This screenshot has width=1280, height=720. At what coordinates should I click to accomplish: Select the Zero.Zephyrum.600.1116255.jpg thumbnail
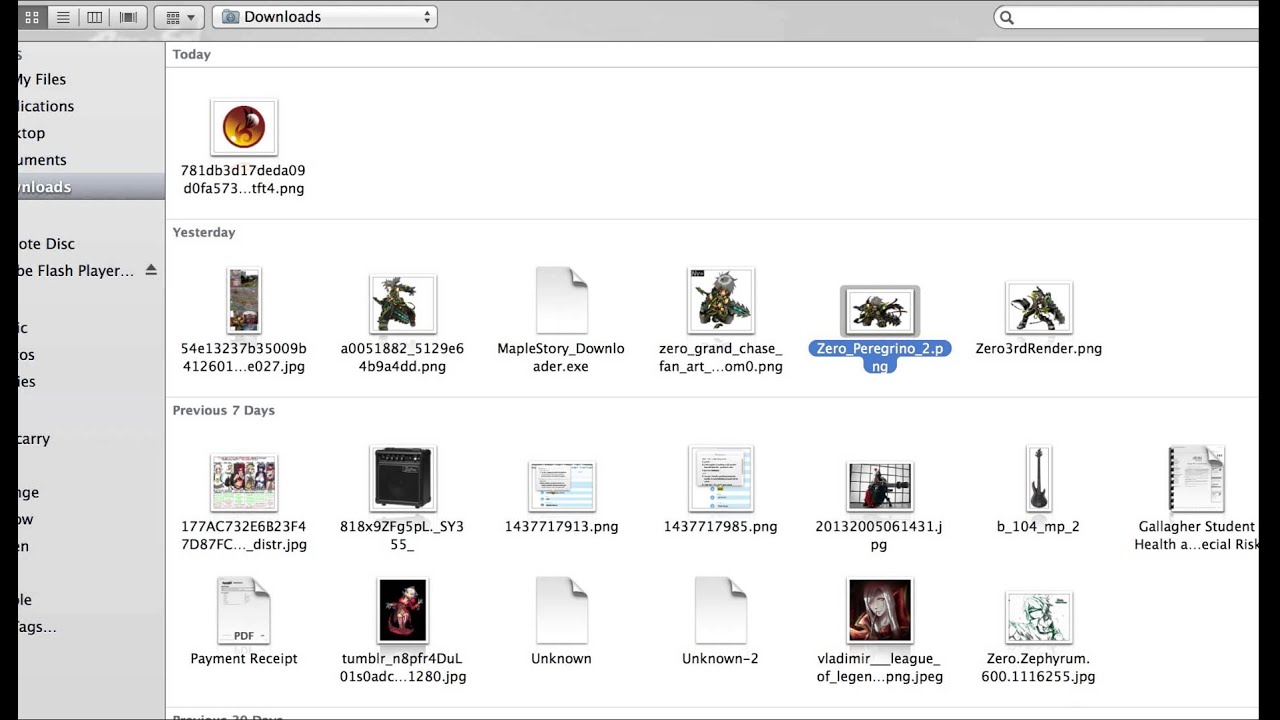coord(1038,617)
